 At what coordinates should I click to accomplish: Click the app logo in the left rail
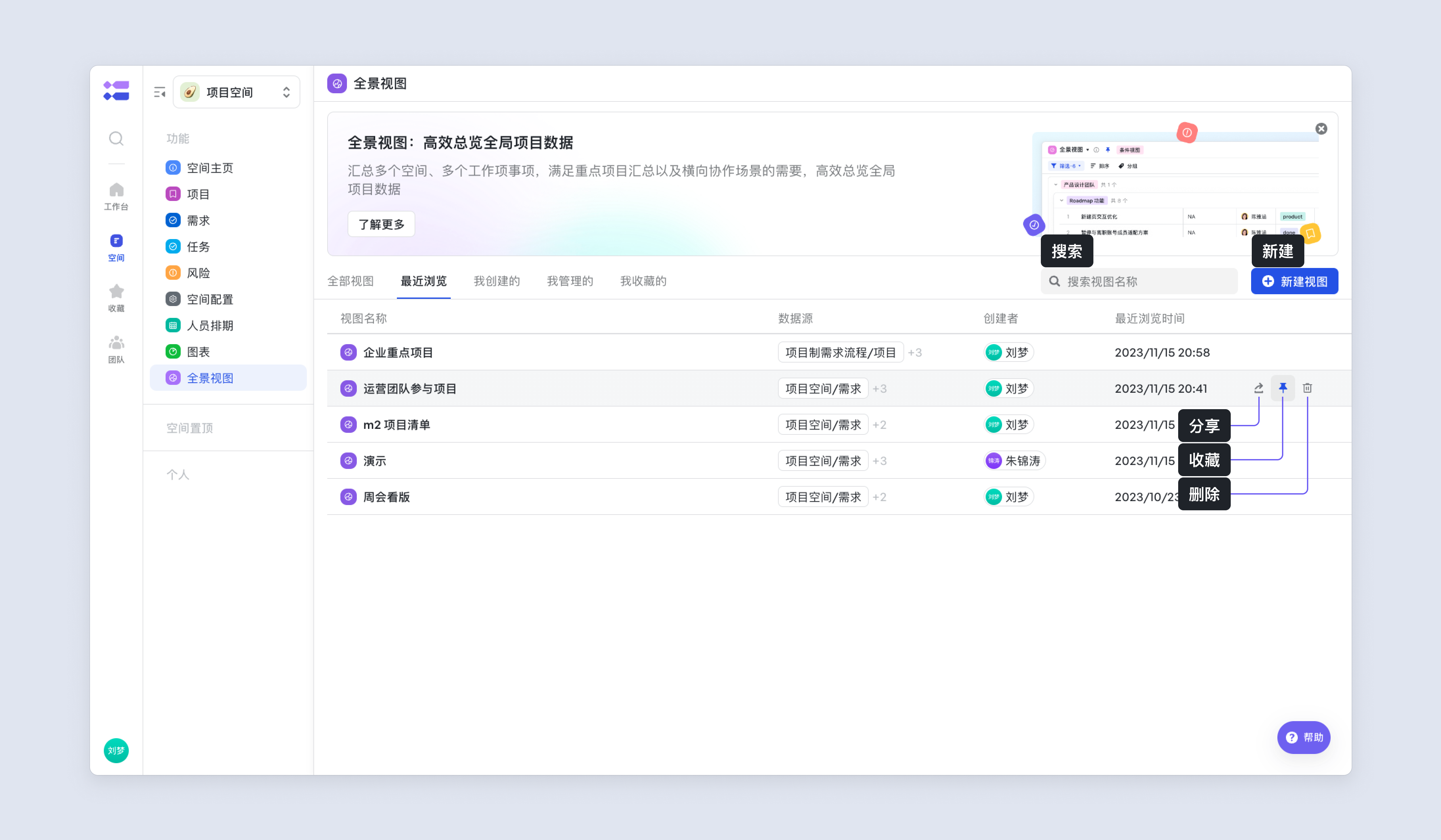point(116,91)
